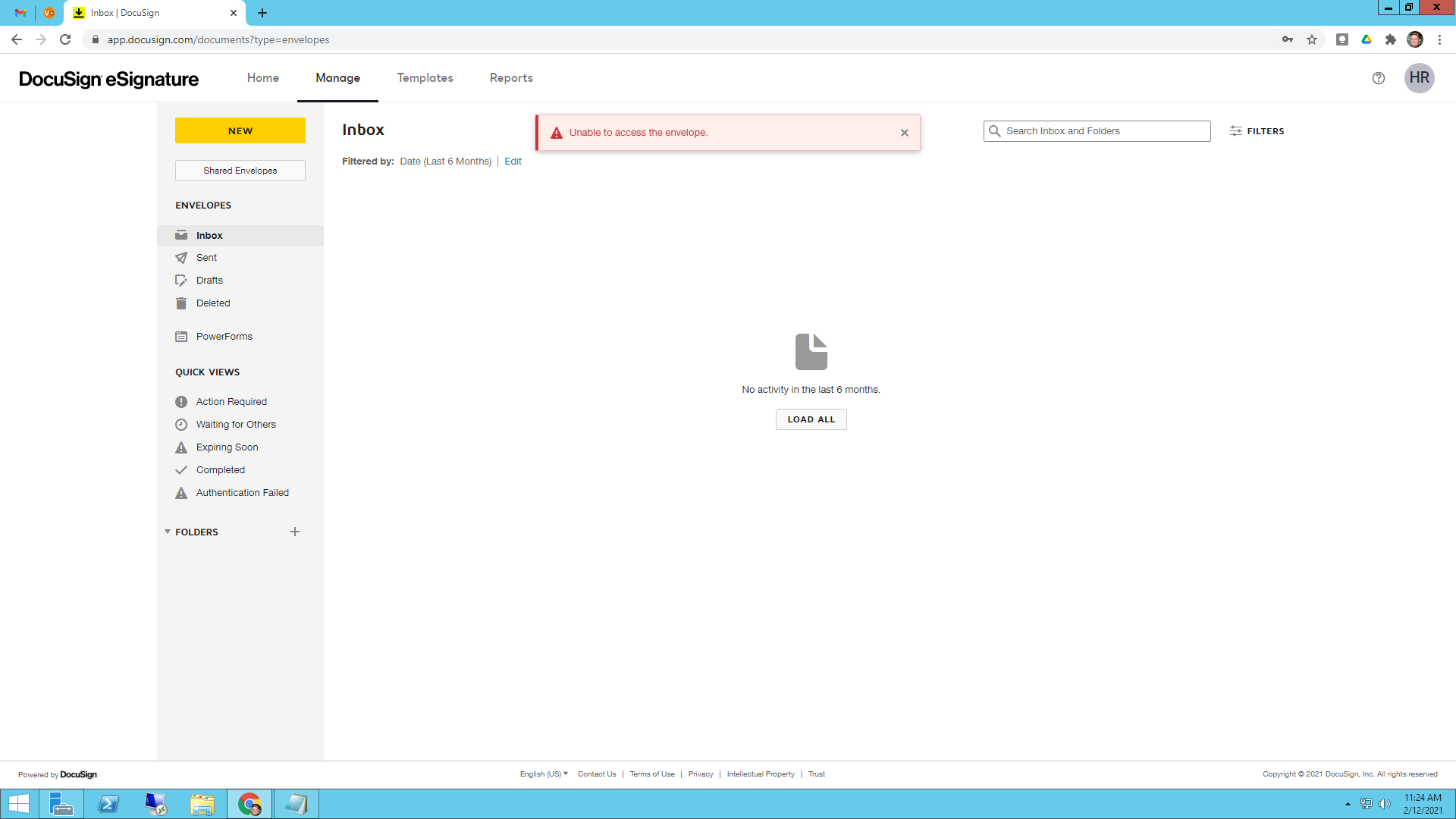Viewport: 1456px width, 819px height.
Task: Click the yellow NEW button
Action: point(240,130)
